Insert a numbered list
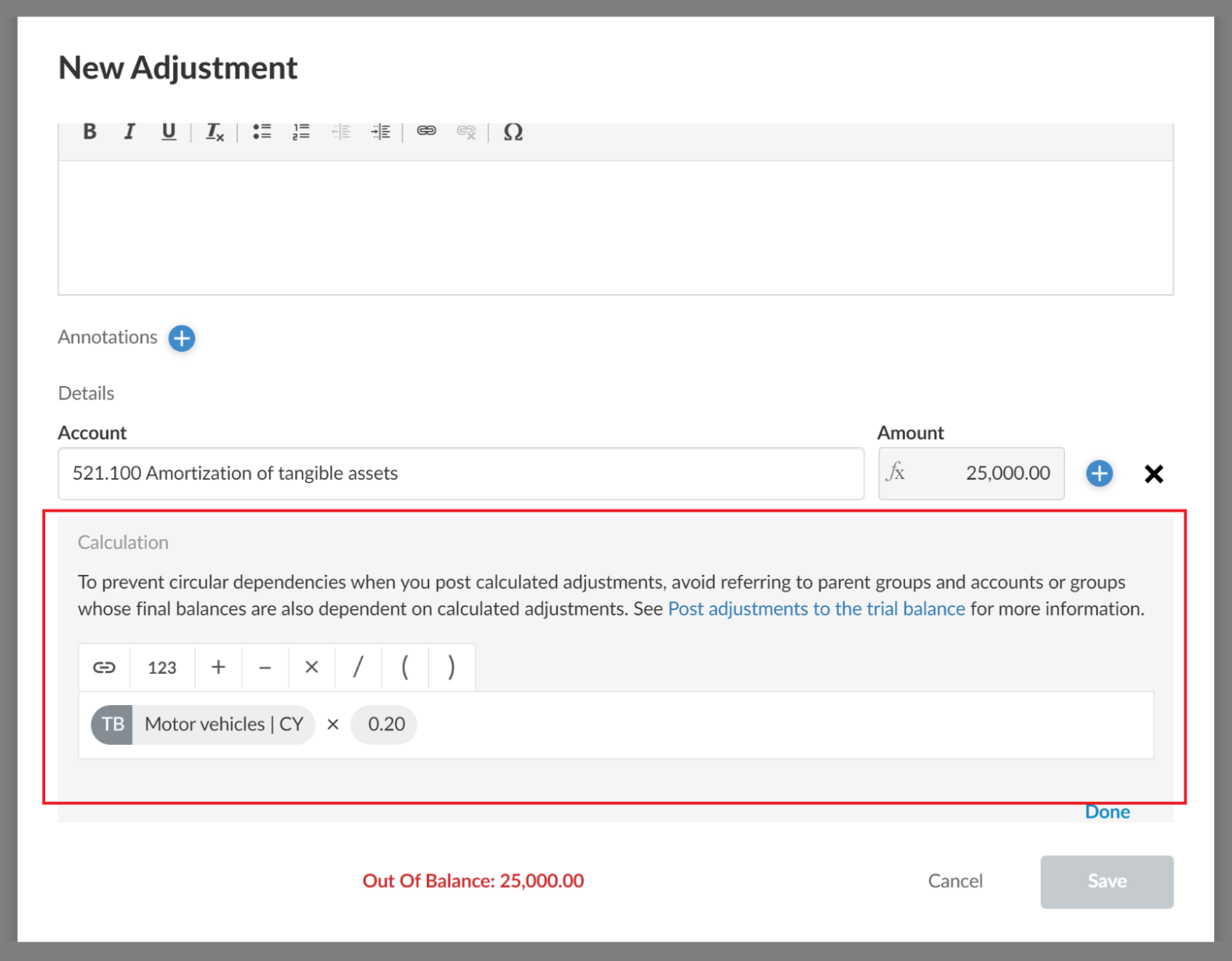Image resolution: width=1232 pixels, height=961 pixels. 301,132
